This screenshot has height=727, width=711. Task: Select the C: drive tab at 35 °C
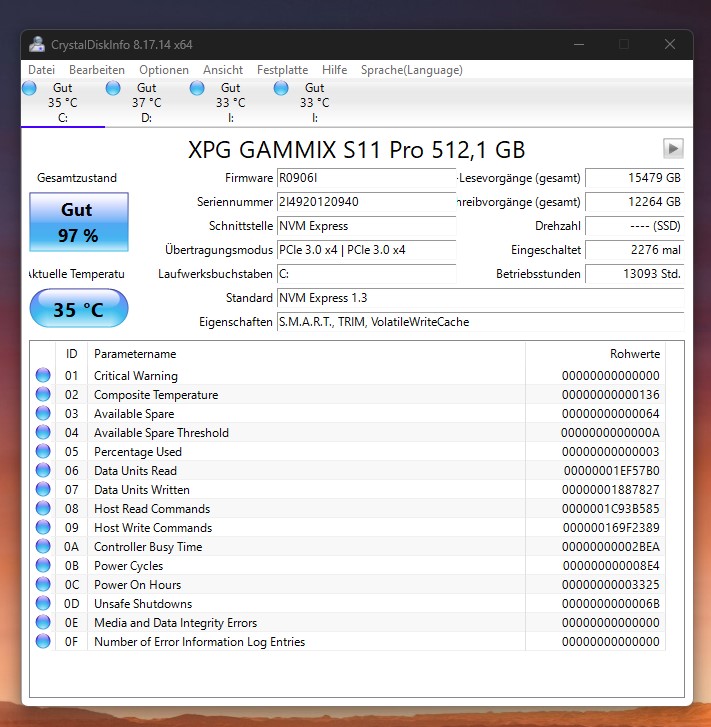coord(63,102)
